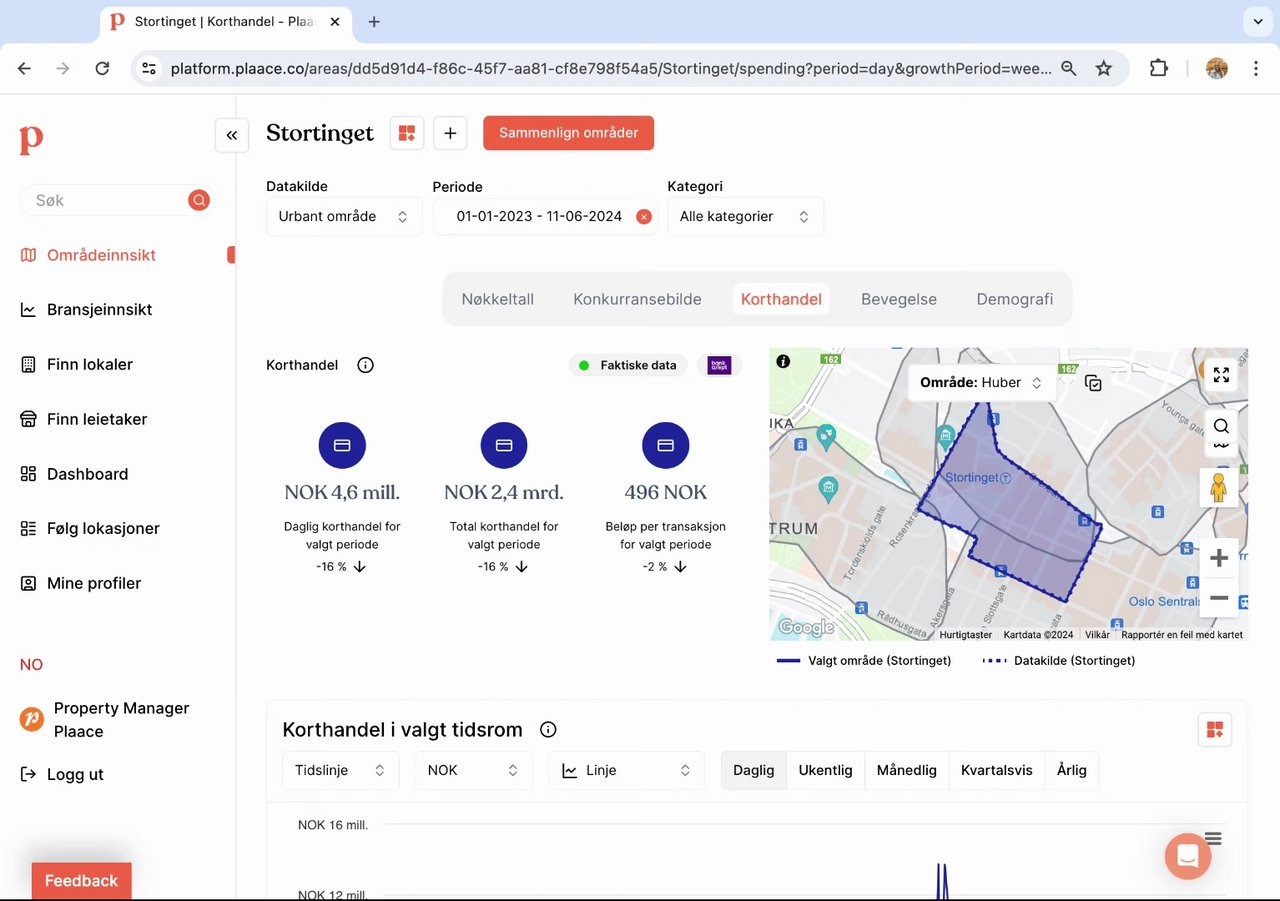Go forward with the browser forward arrow
This screenshot has width=1280, height=901.
[x=63, y=68]
